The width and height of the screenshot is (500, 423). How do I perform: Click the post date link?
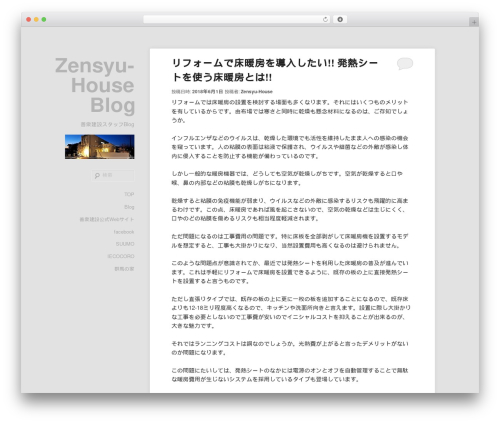pyautogui.click(x=207, y=92)
